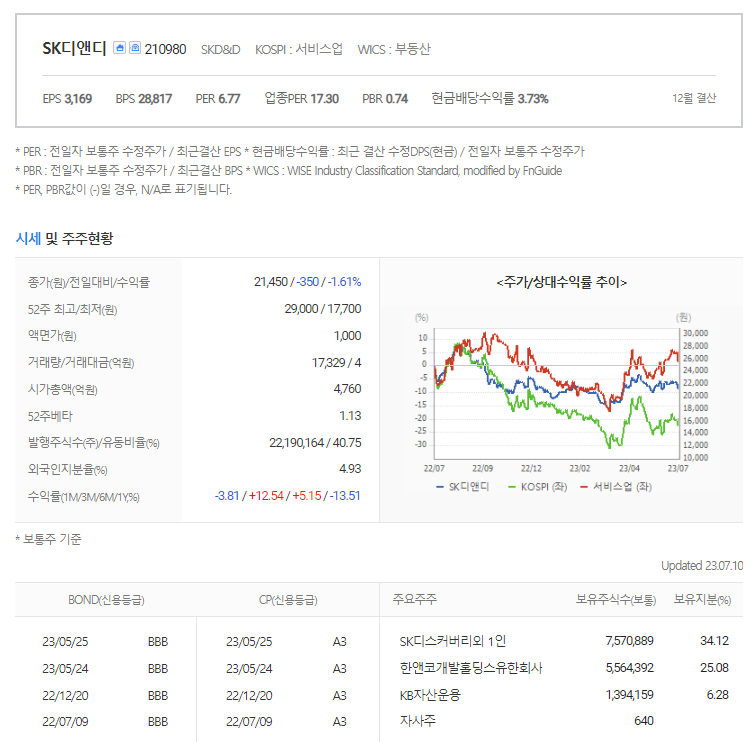Click 발행주식수 value 22,190,164 / 40.75
Screen dimensions: 749x742
pyautogui.click(x=315, y=443)
